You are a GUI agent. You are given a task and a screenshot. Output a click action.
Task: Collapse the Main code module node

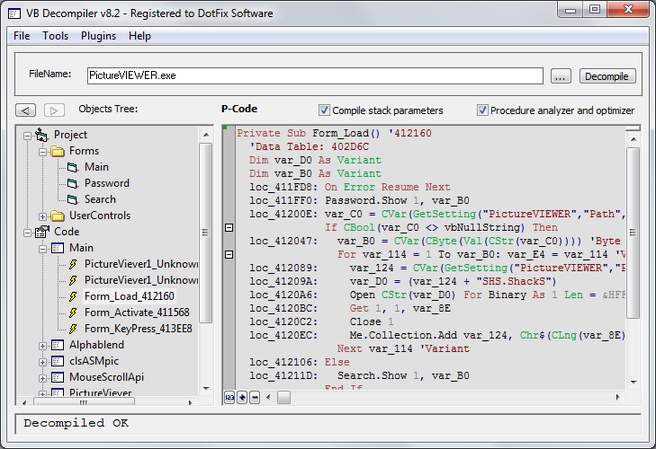43,249
